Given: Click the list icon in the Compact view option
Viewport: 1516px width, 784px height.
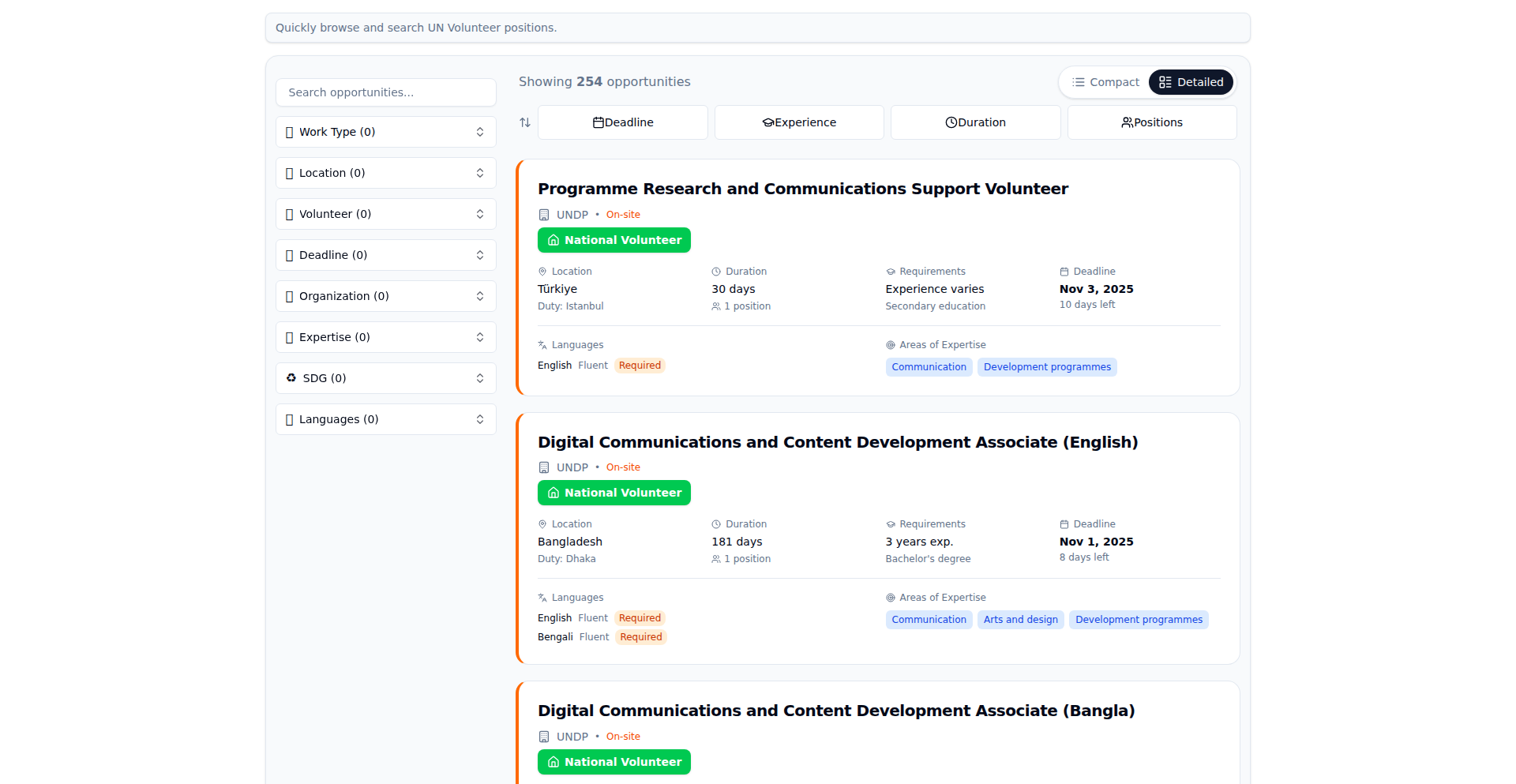Looking at the screenshot, I should point(1078,82).
